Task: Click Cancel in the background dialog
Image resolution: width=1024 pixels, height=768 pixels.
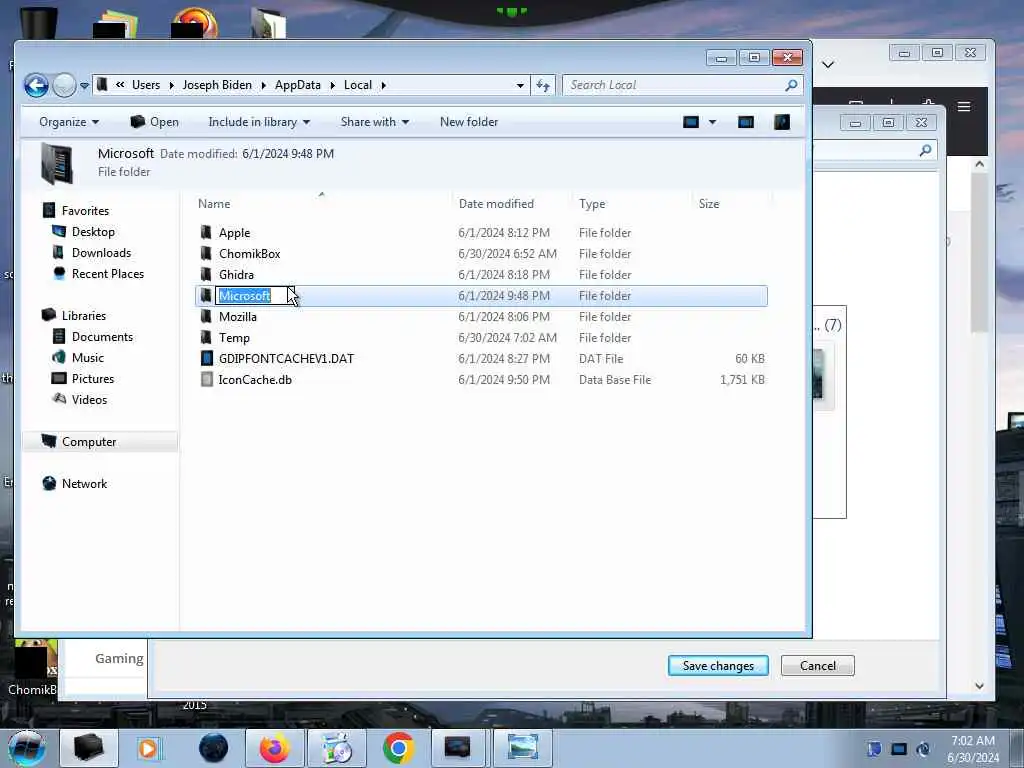Action: click(x=818, y=665)
